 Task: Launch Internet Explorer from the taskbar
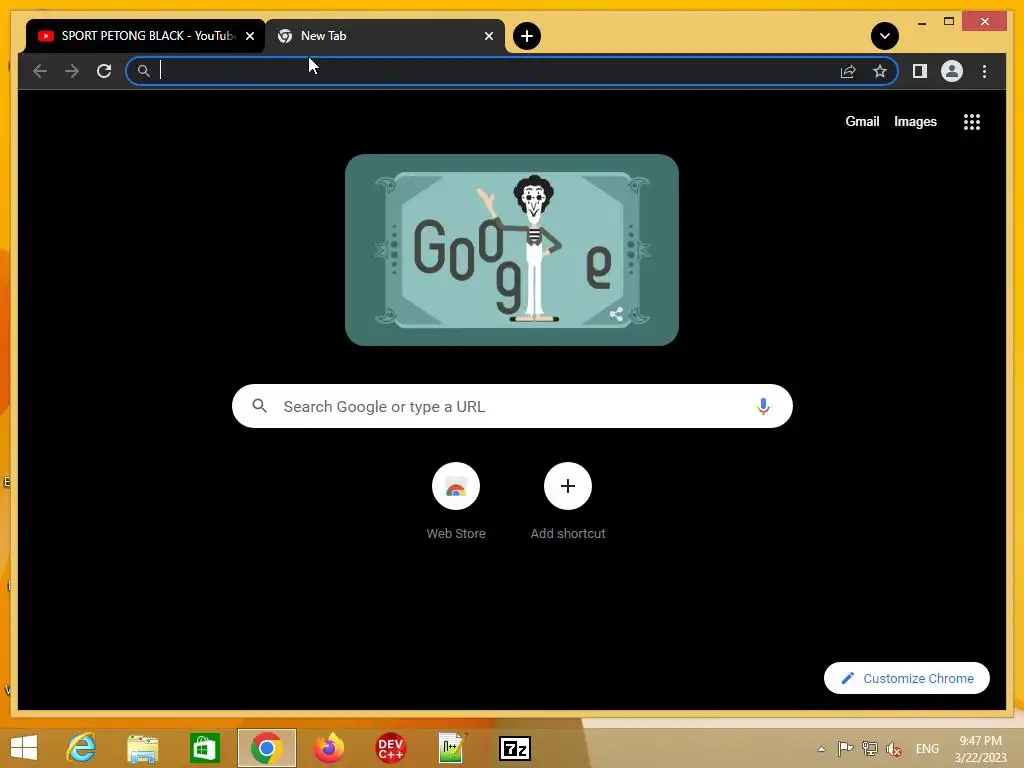[x=81, y=748]
